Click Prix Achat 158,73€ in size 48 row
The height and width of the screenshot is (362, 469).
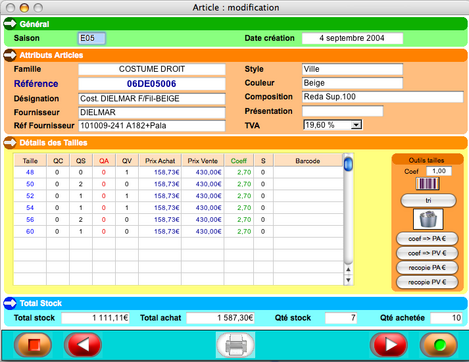pyautogui.click(x=167, y=172)
